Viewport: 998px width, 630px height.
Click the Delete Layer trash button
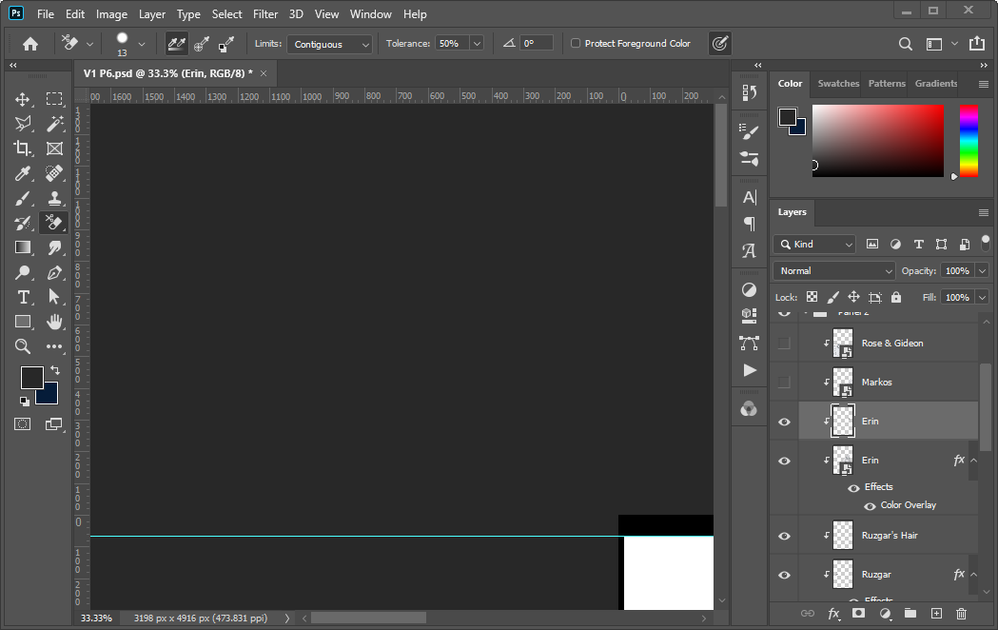point(960,614)
